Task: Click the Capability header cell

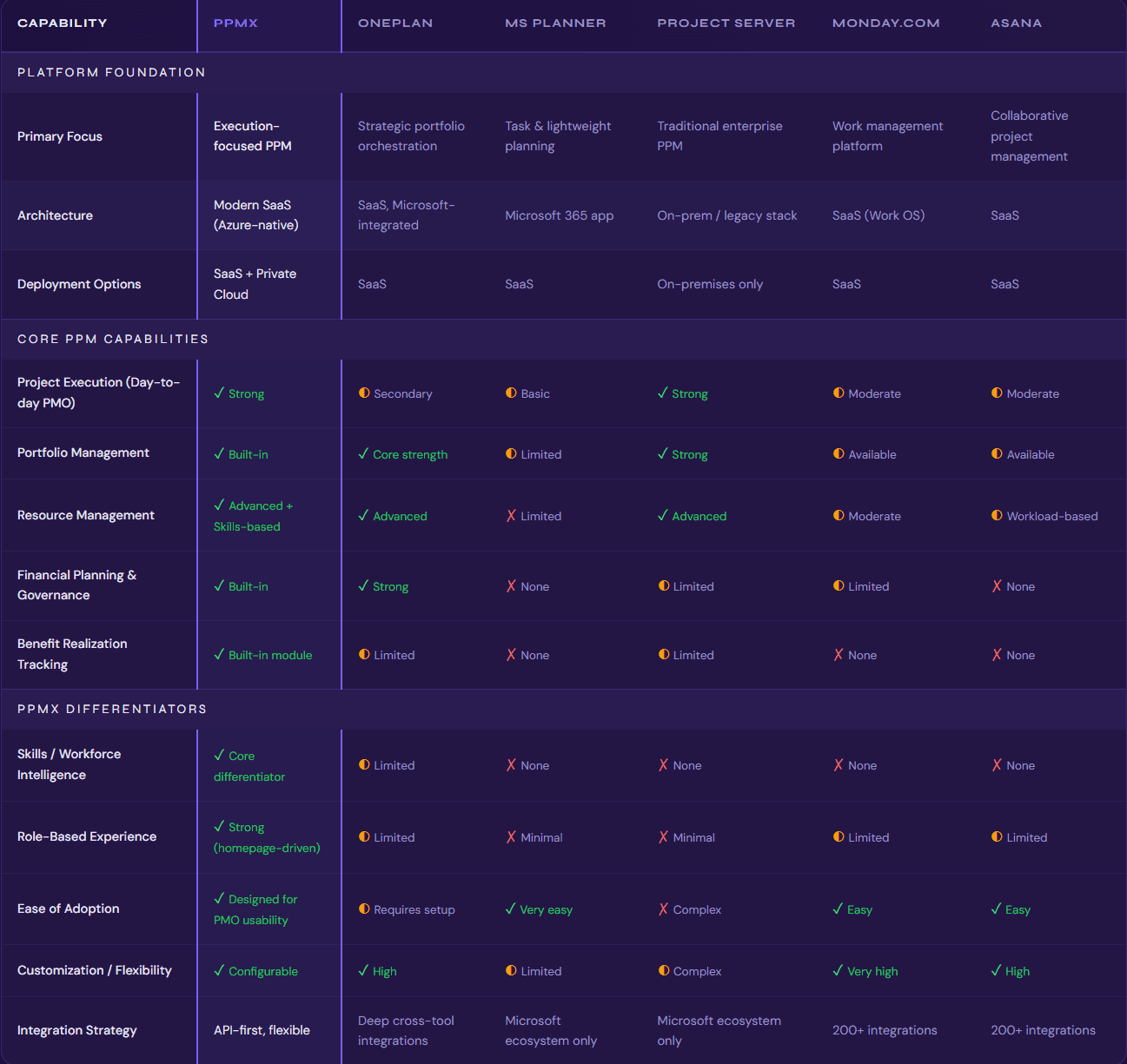Action: click(x=62, y=23)
